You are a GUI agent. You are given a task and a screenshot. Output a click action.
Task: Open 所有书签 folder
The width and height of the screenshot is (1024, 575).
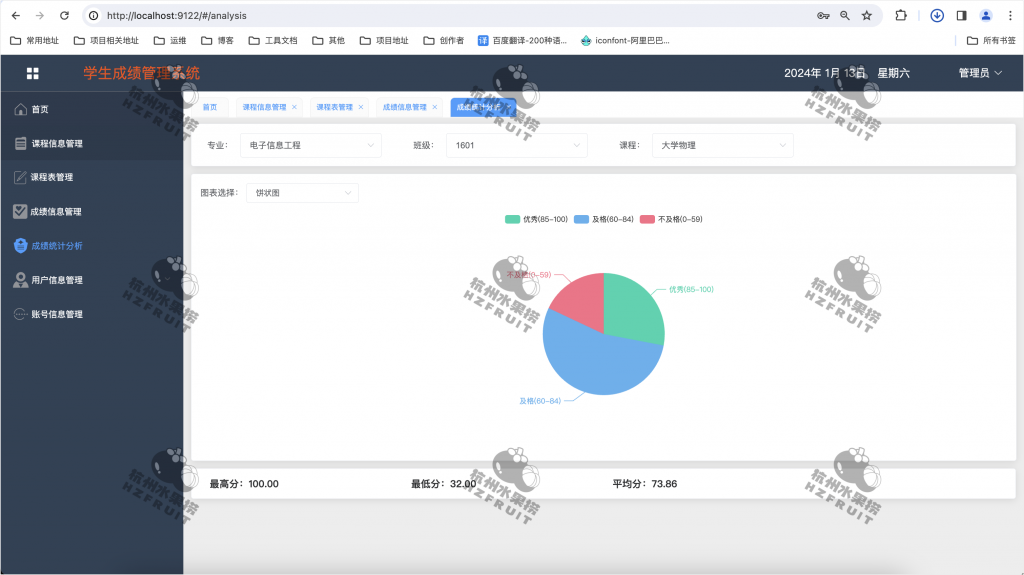click(991, 41)
